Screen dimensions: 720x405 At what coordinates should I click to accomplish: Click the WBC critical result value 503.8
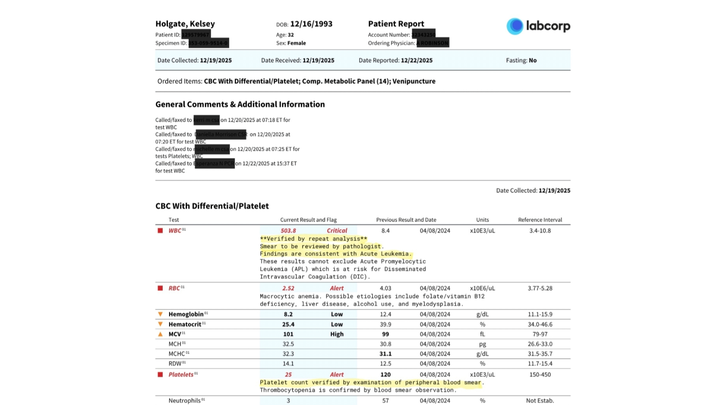coord(288,231)
